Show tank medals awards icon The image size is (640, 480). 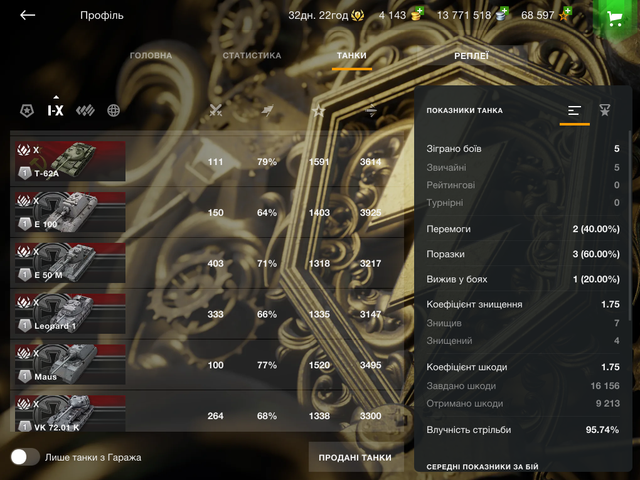click(604, 110)
